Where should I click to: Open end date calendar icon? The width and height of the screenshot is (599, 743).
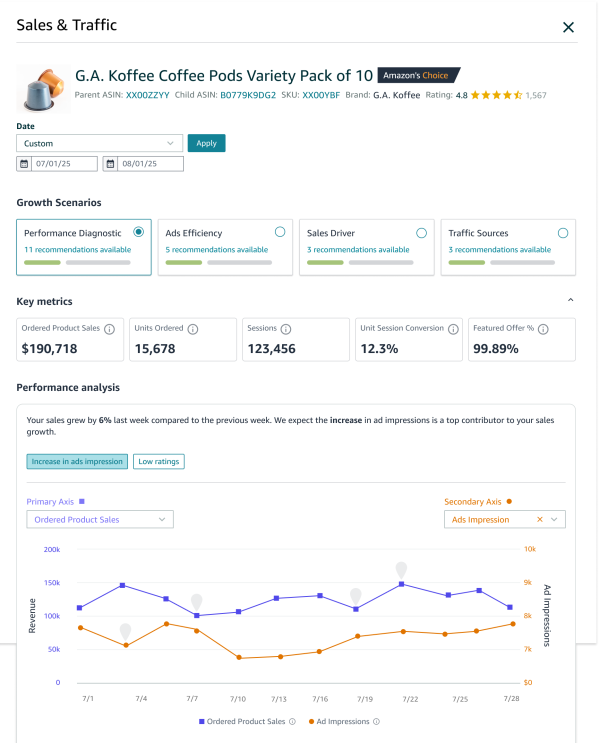click(110, 164)
